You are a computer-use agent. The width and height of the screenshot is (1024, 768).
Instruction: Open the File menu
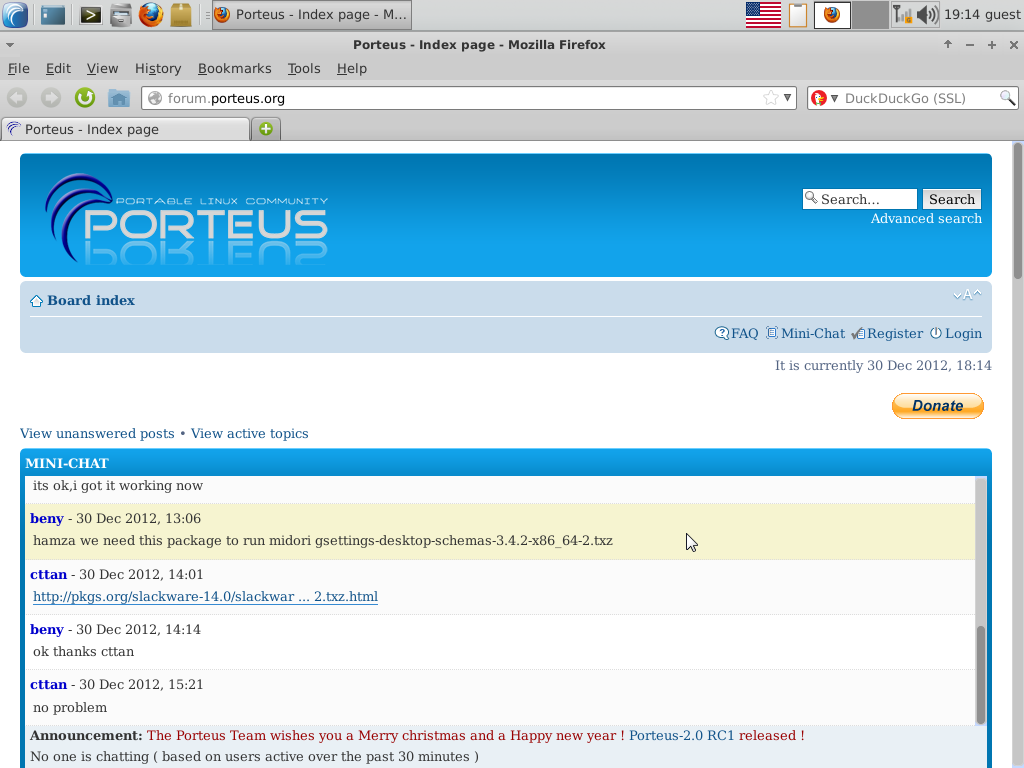[x=18, y=69]
